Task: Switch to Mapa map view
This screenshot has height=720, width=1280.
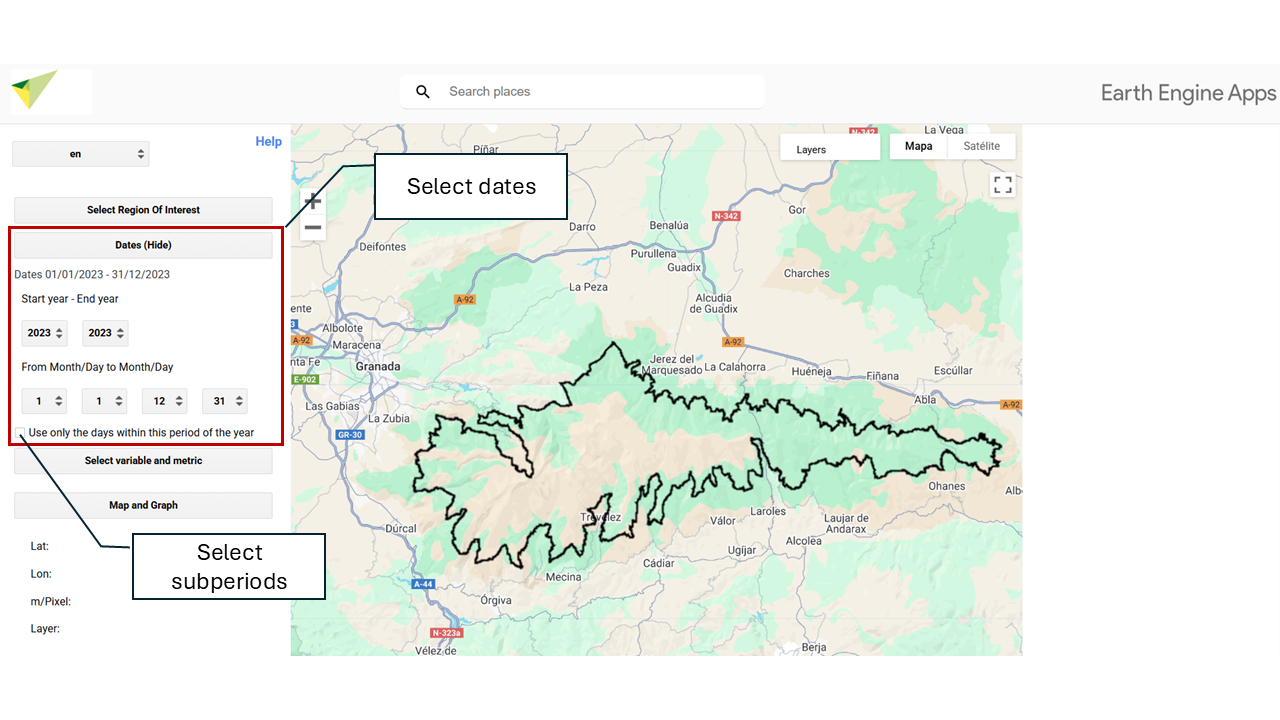Action: [x=918, y=146]
